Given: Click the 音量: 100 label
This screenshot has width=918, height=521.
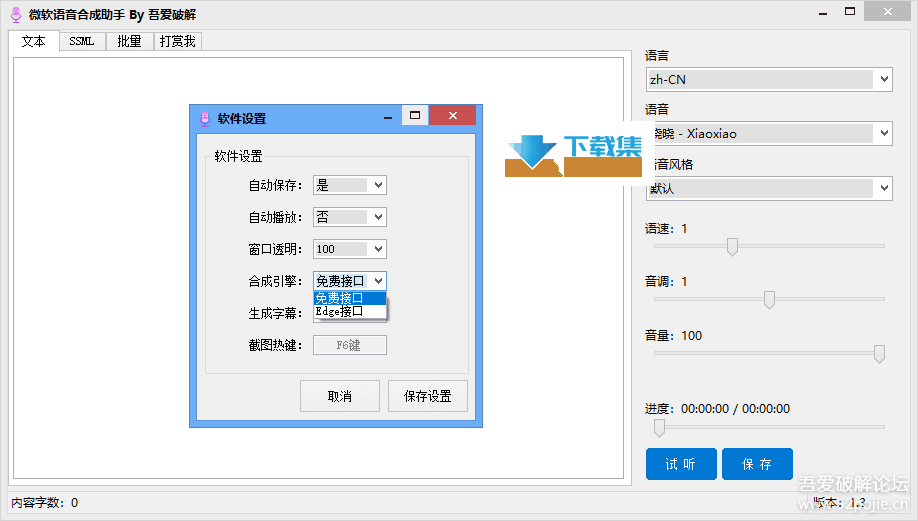Looking at the screenshot, I should pyautogui.click(x=673, y=335).
